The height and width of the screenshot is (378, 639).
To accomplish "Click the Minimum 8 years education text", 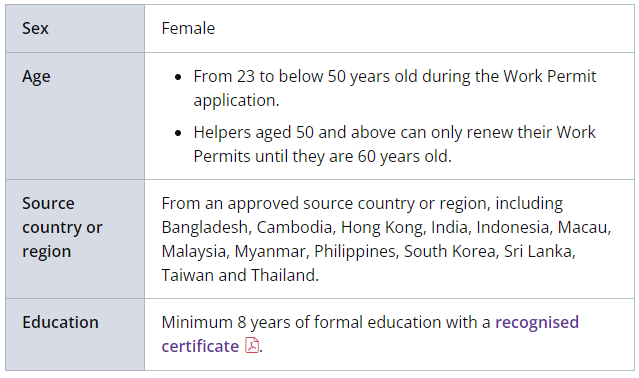I will tap(326, 322).
